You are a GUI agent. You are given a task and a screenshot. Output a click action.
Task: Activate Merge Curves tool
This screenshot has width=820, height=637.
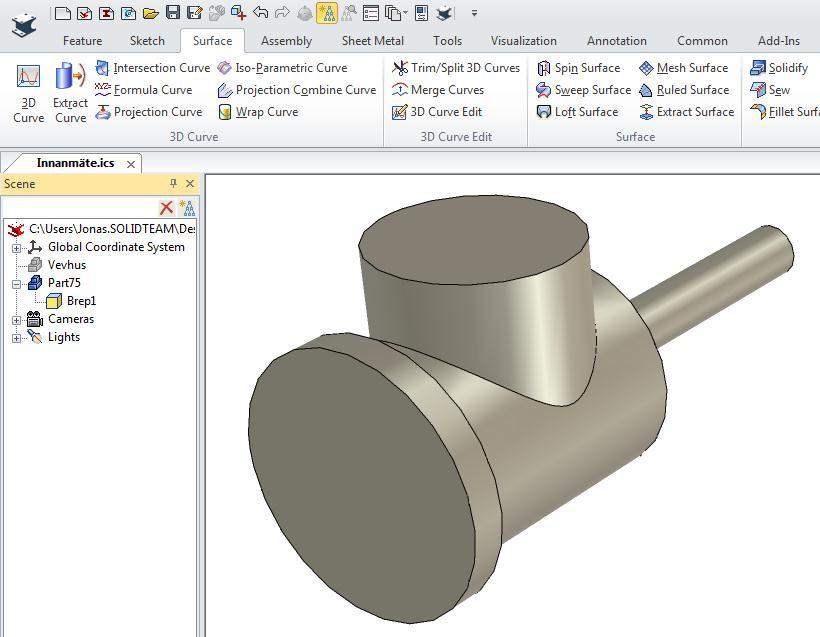point(438,90)
